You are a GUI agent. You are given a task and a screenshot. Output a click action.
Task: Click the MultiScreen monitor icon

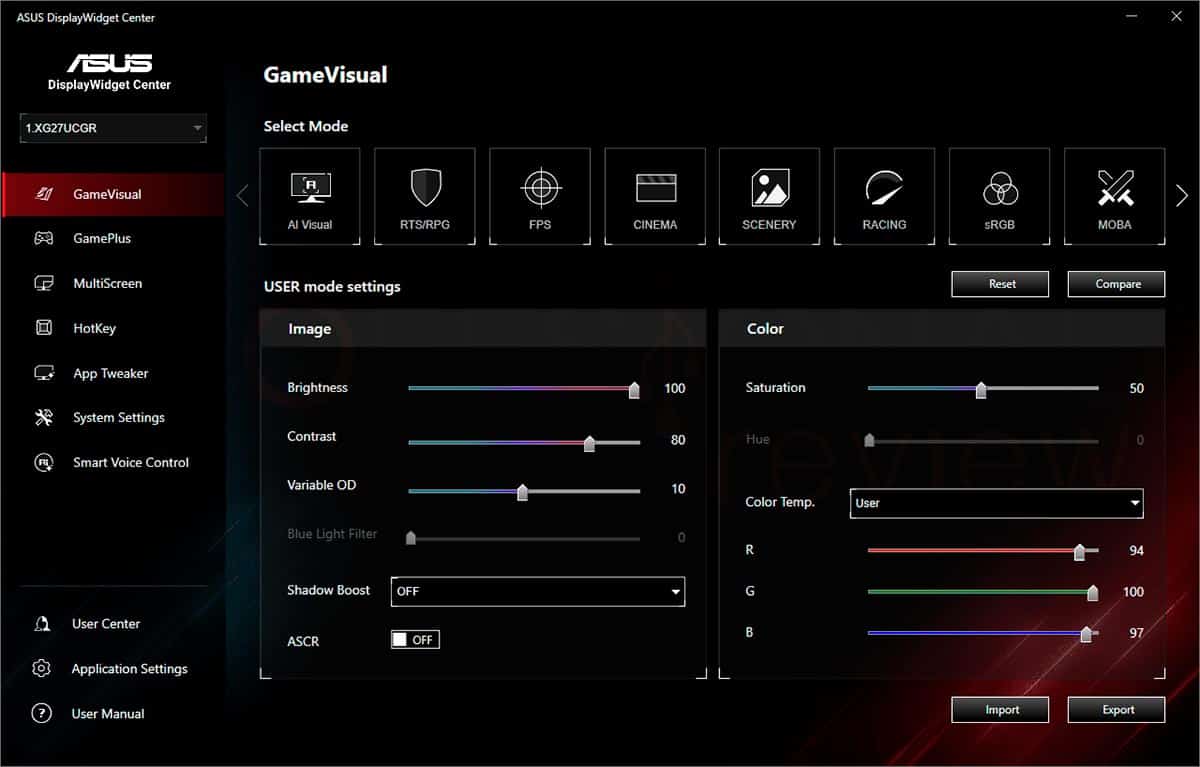point(44,284)
